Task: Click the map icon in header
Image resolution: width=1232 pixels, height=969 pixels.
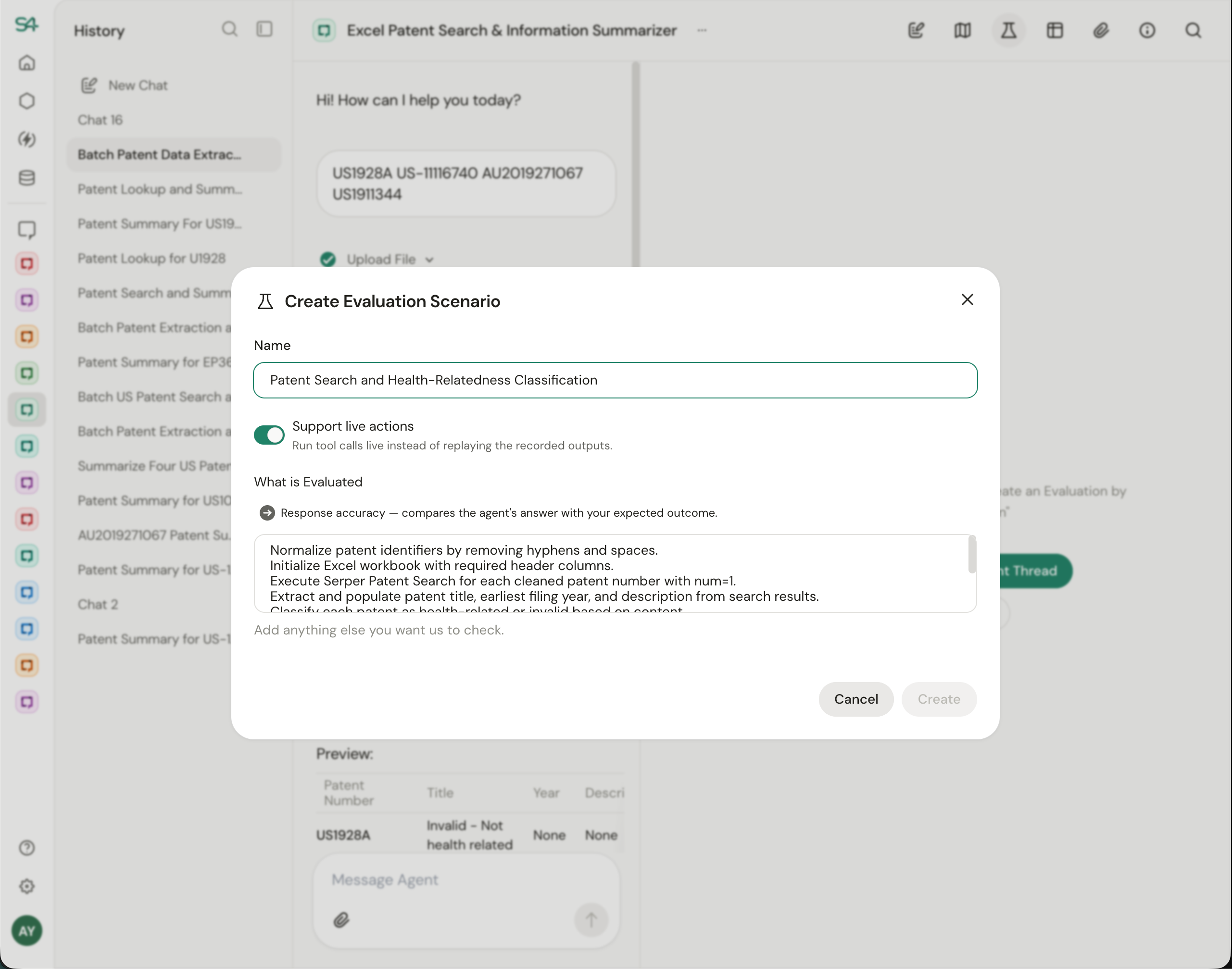Action: (x=962, y=31)
